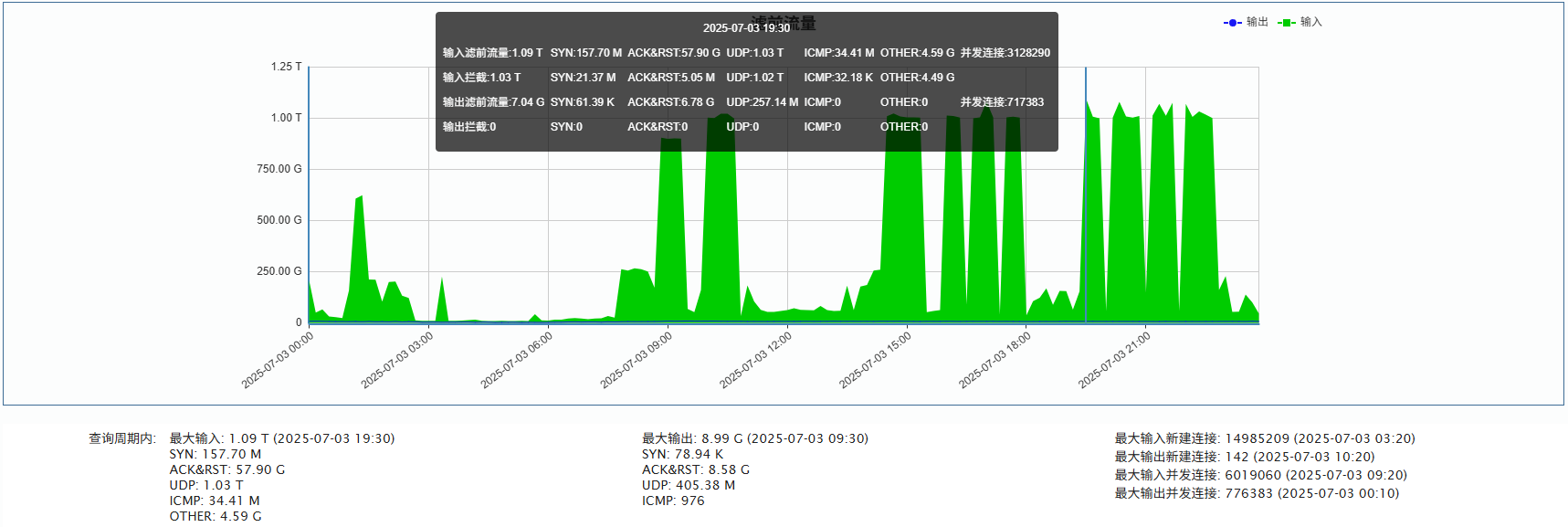Click the 最大输出 8.99 G summary text
Viewport: 1568px width, 527px height.
(754, 438)
